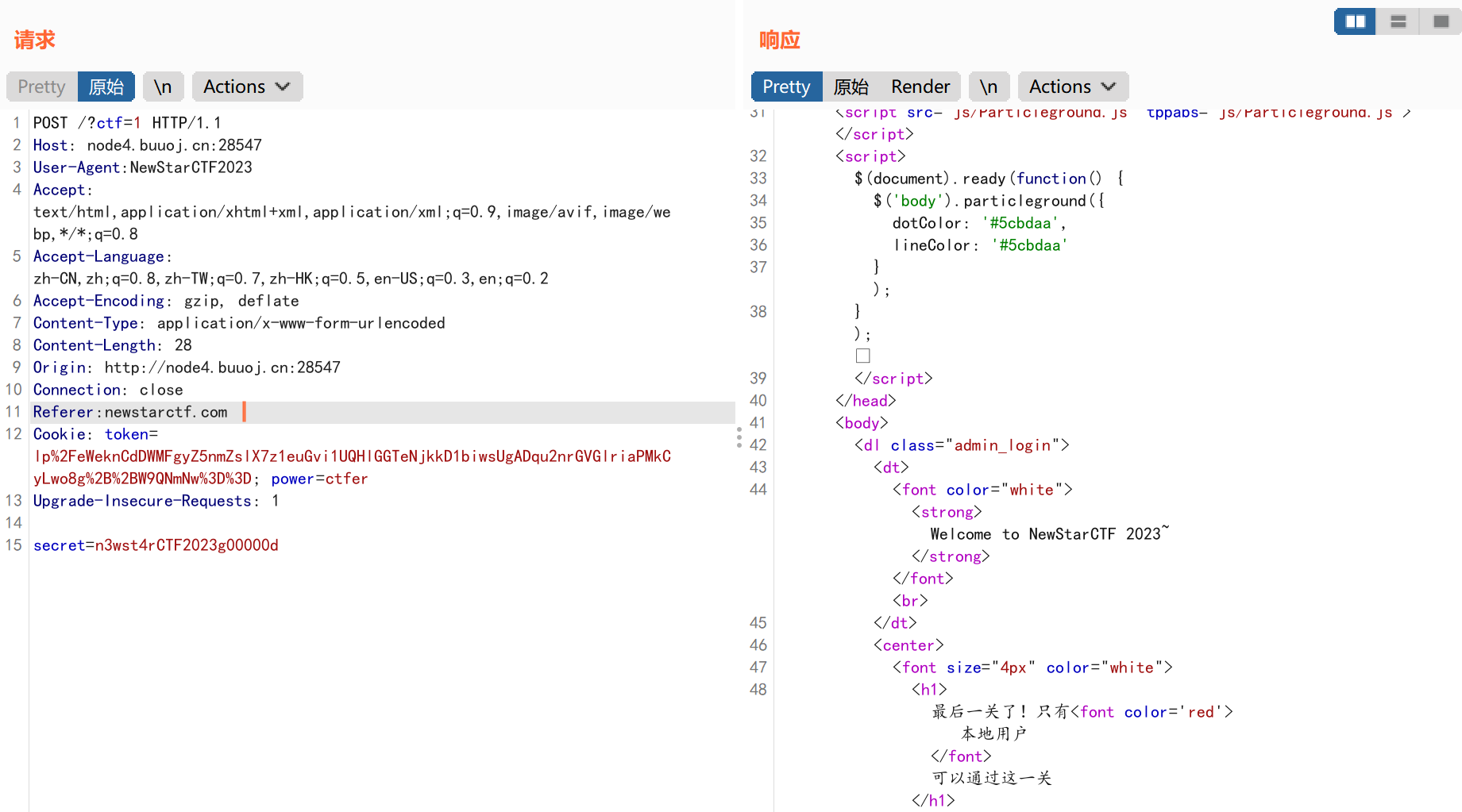Click power=ctfer cookie value
Viewport: 1462px width, 812px height.
coord(319,479)
